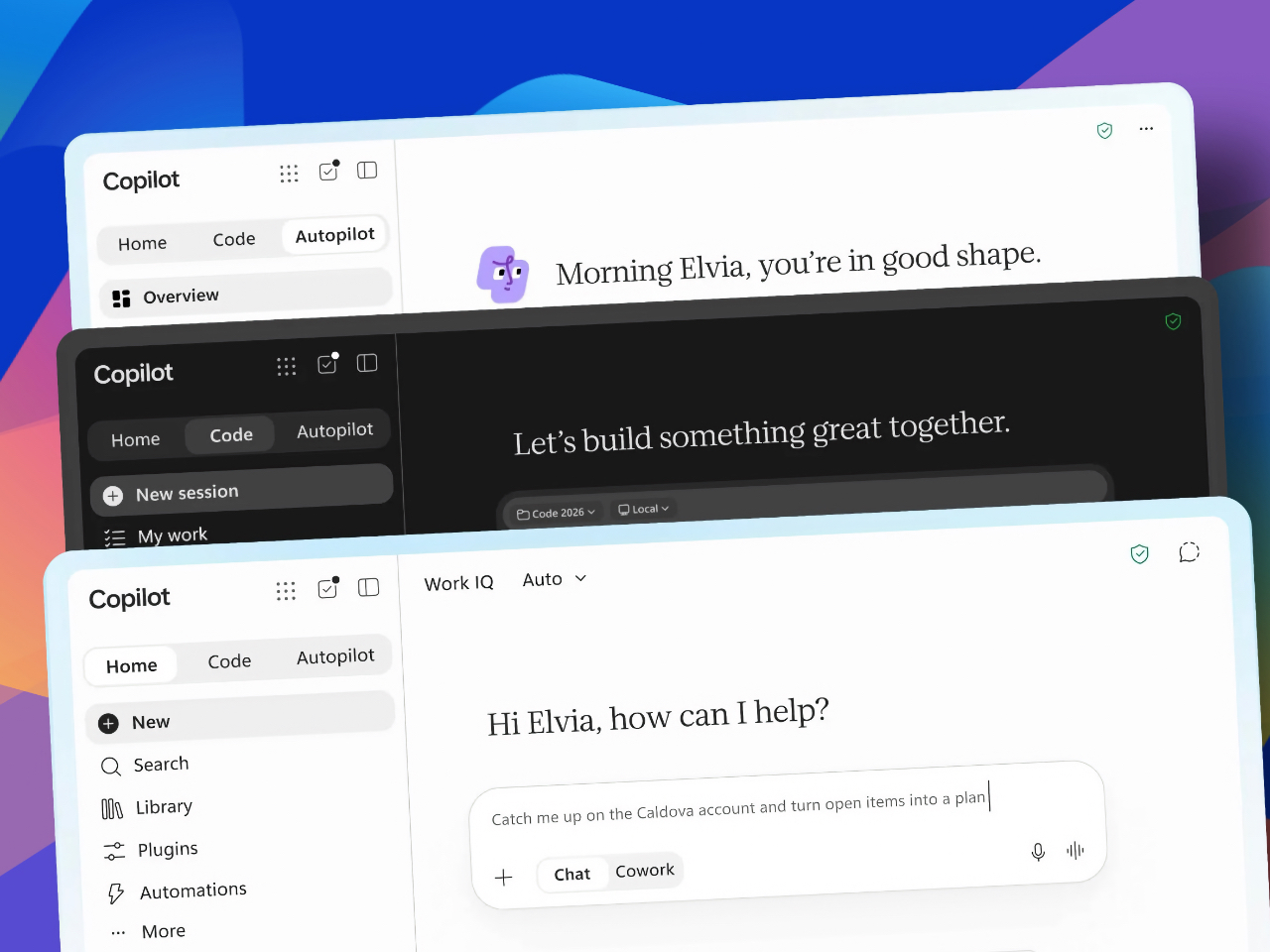Select the Home tab in the front window
This screenshot has width=1270, height=952.
point(132,666)
